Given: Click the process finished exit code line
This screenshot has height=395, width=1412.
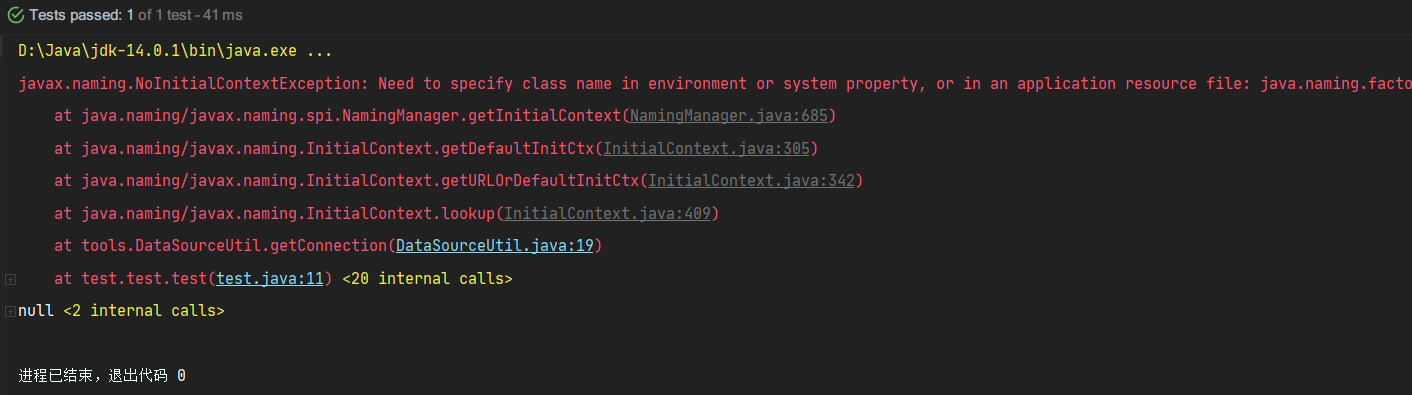Looking at the screenshot, I should pos(102,376).
